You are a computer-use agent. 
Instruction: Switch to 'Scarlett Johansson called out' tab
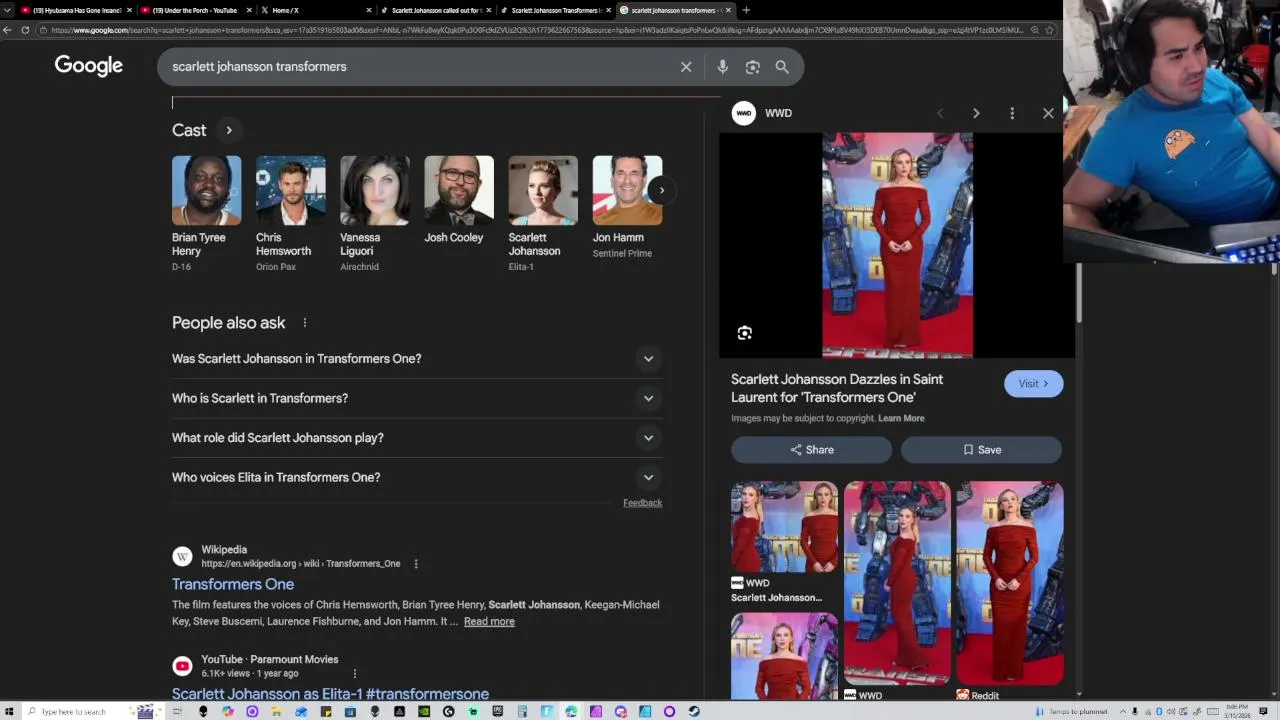pyautogui.click(x=434, y=10)
